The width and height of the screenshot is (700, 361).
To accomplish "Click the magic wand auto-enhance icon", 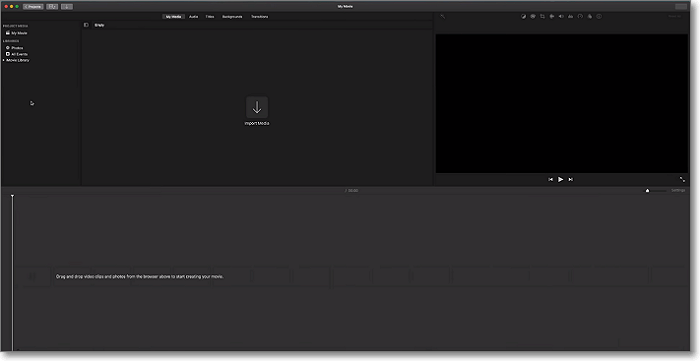I will click(442, 17).
